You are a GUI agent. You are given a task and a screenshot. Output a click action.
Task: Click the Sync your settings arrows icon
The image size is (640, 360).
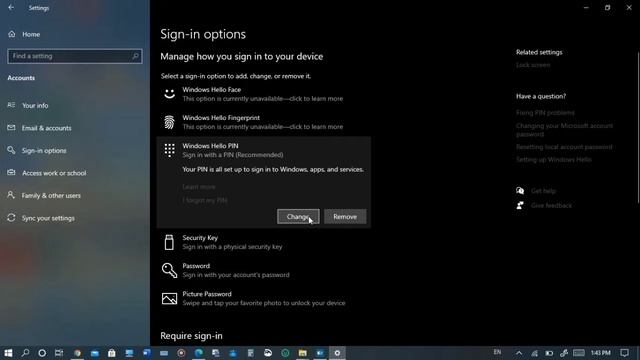pos(11,218)
